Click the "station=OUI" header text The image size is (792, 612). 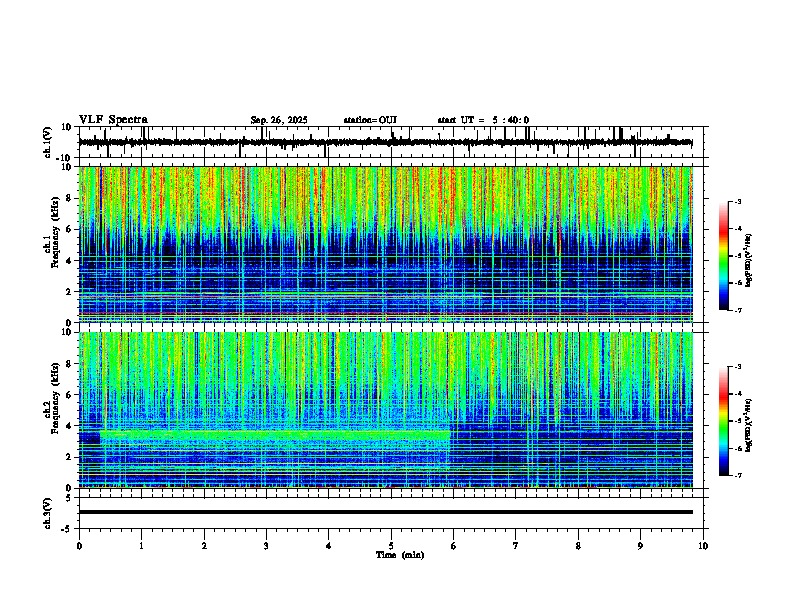[x=370, y=120]
